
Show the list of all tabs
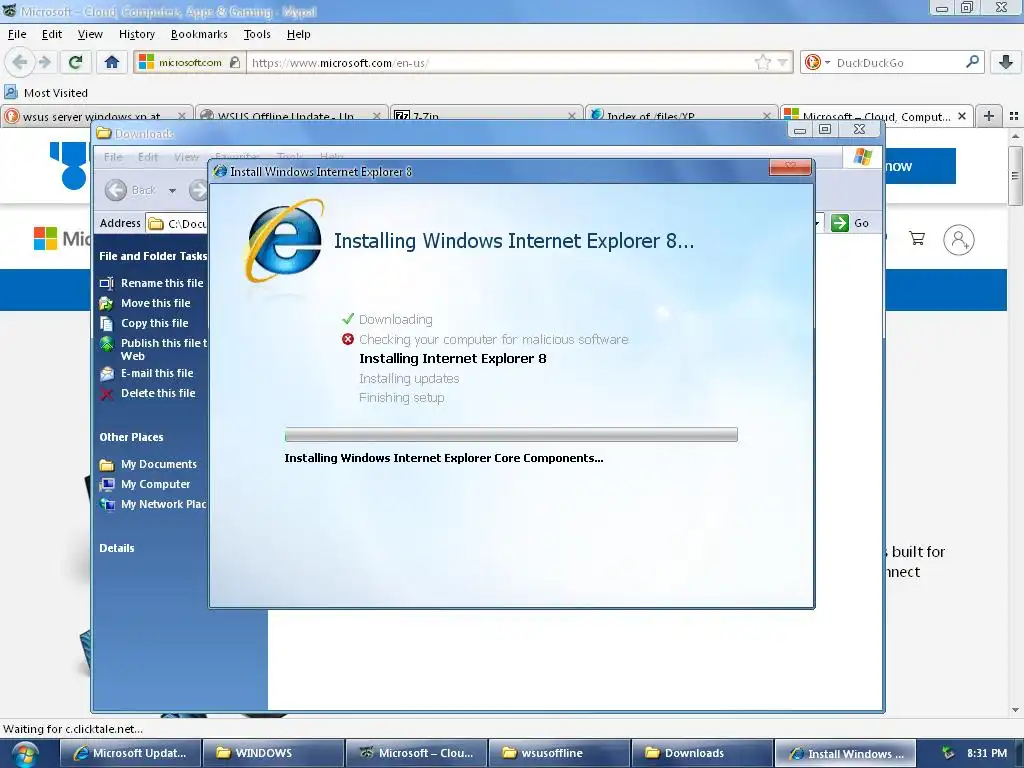click(1014, 116)
